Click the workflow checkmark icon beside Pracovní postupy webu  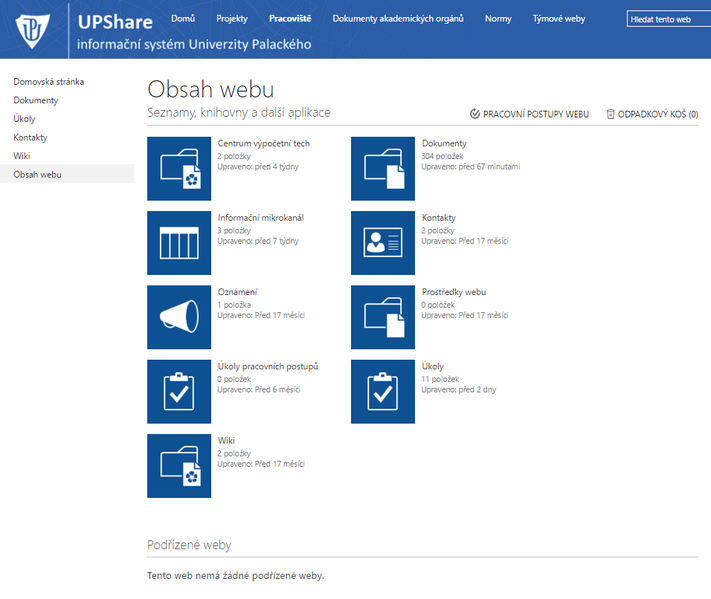[475, 114]
